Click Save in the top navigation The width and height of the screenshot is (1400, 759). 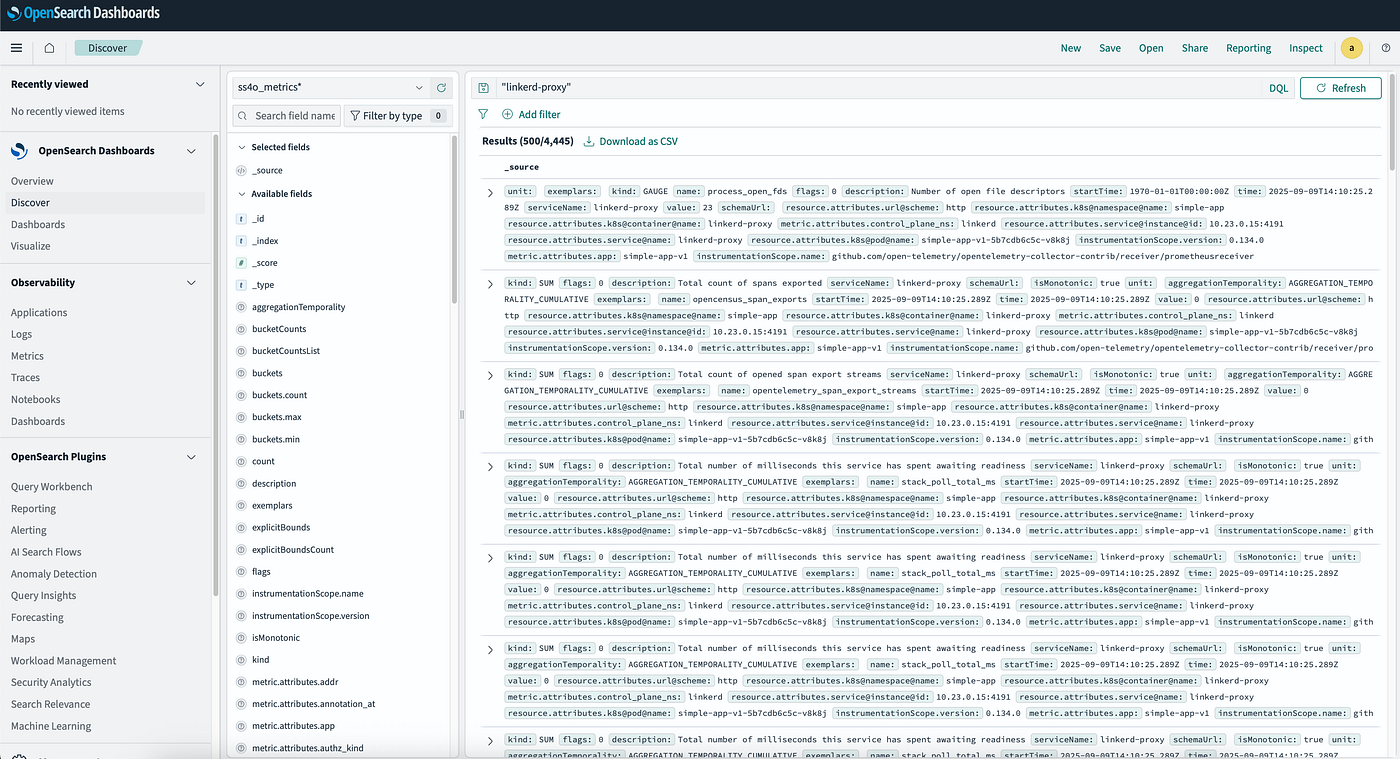1110,48
